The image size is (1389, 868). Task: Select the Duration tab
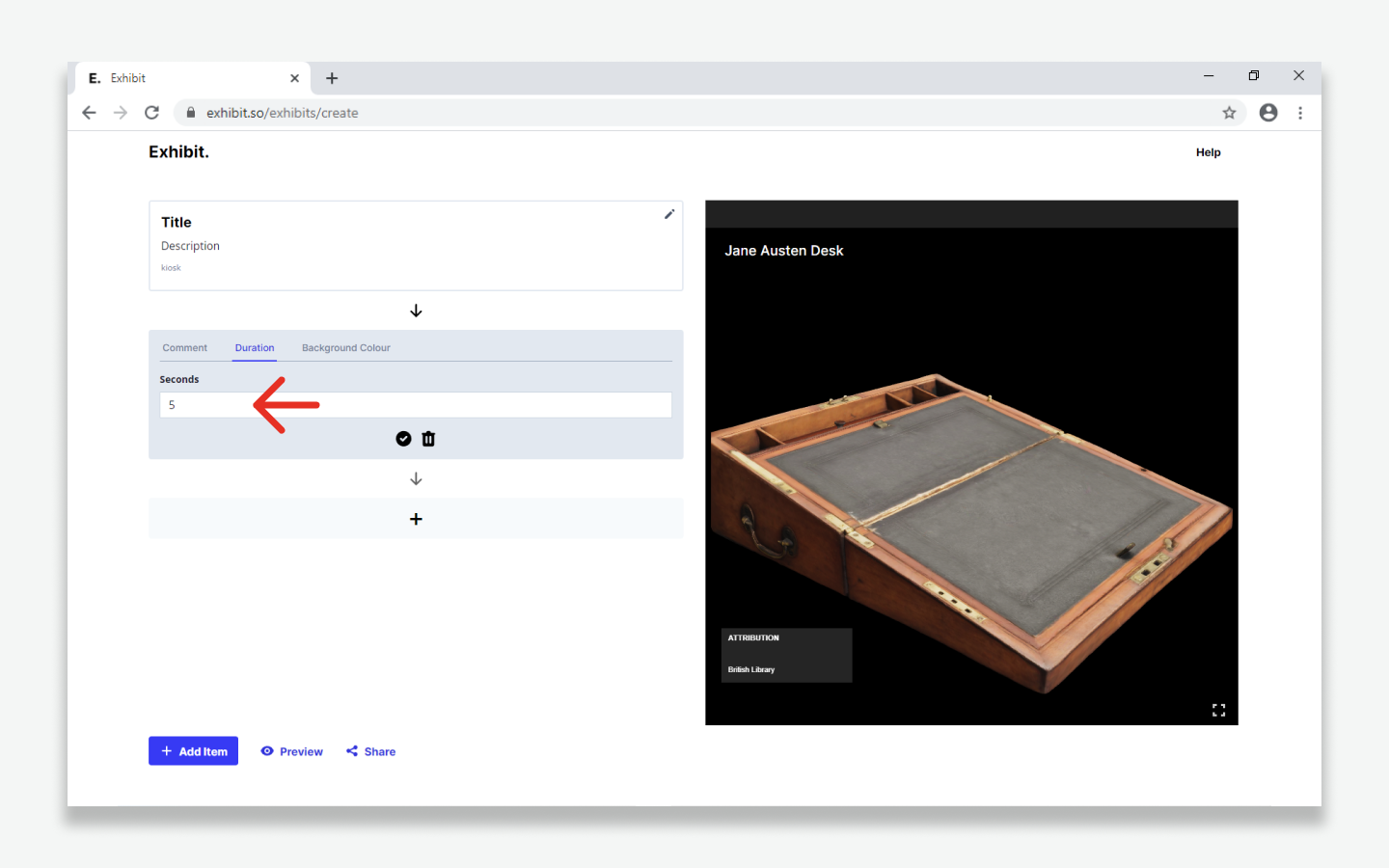[x=255, y=348]
